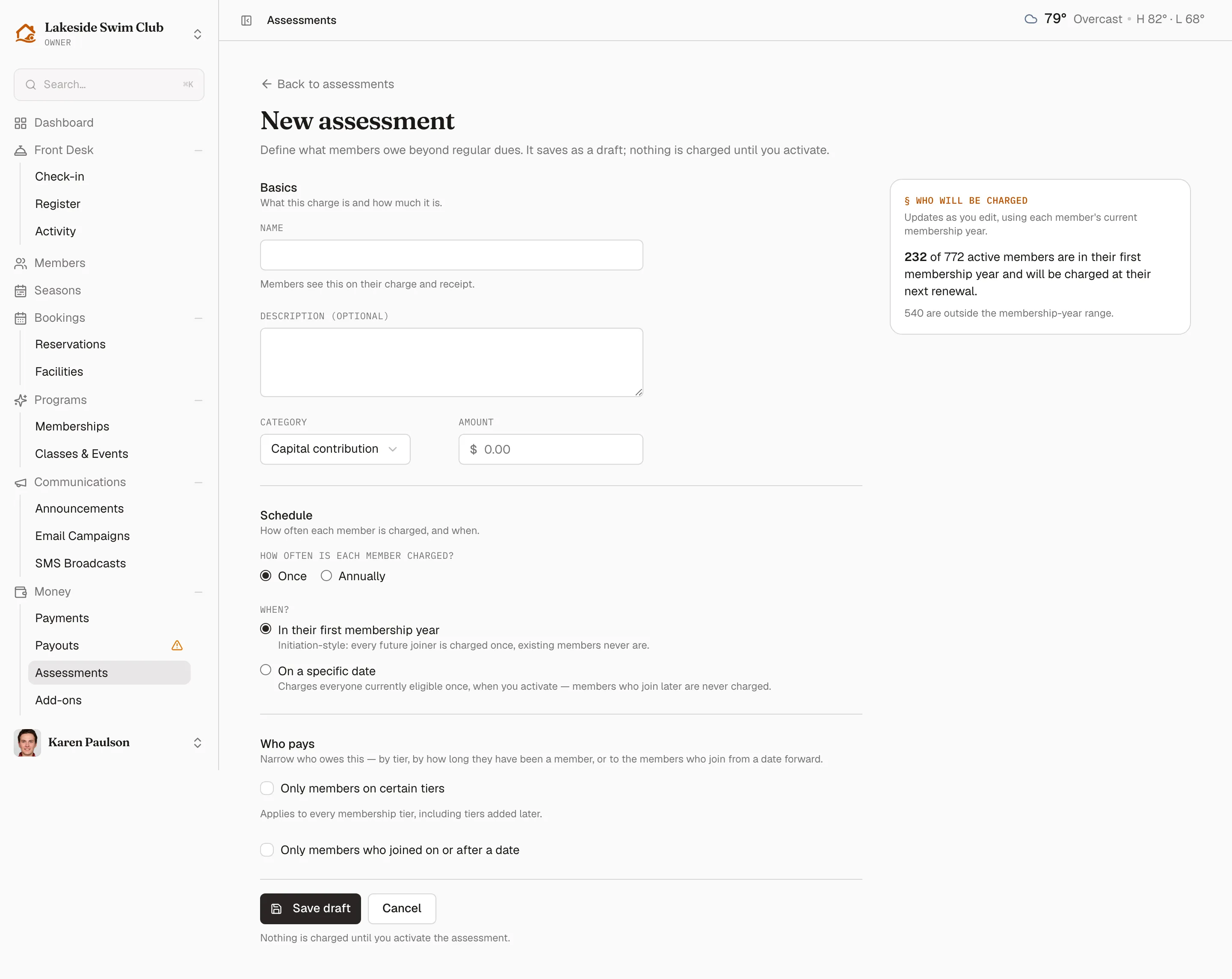
Task: Focus the Name input field
Action: coord(451,255)
